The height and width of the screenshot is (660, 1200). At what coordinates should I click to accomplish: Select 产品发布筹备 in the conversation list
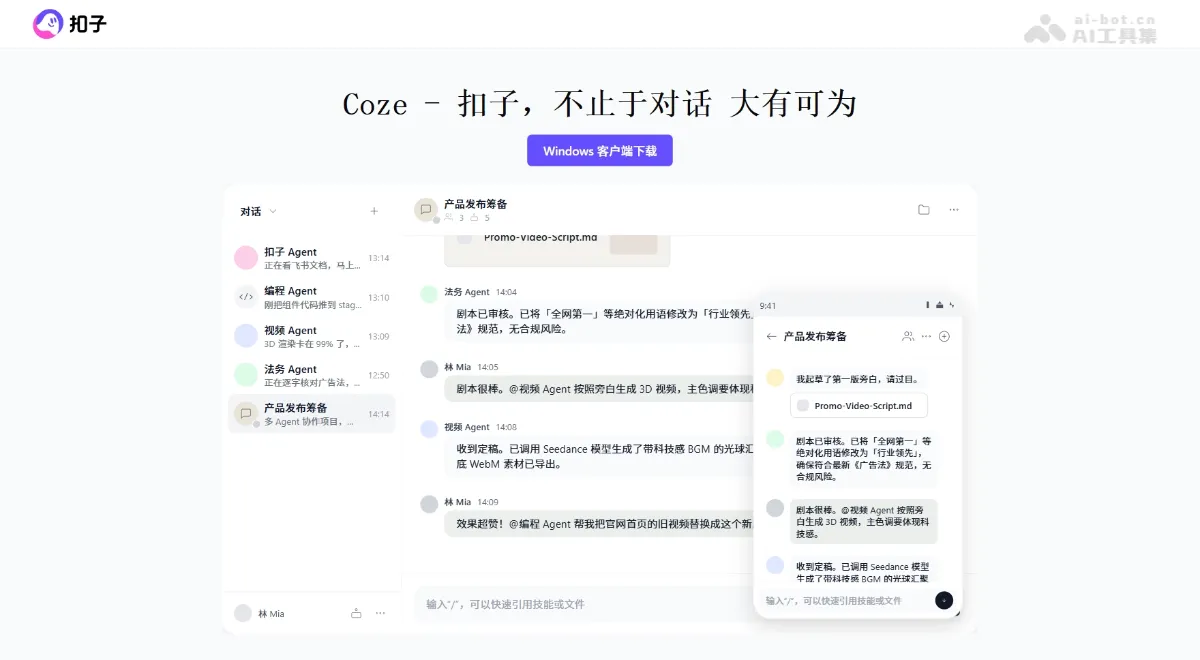(312, 414)
